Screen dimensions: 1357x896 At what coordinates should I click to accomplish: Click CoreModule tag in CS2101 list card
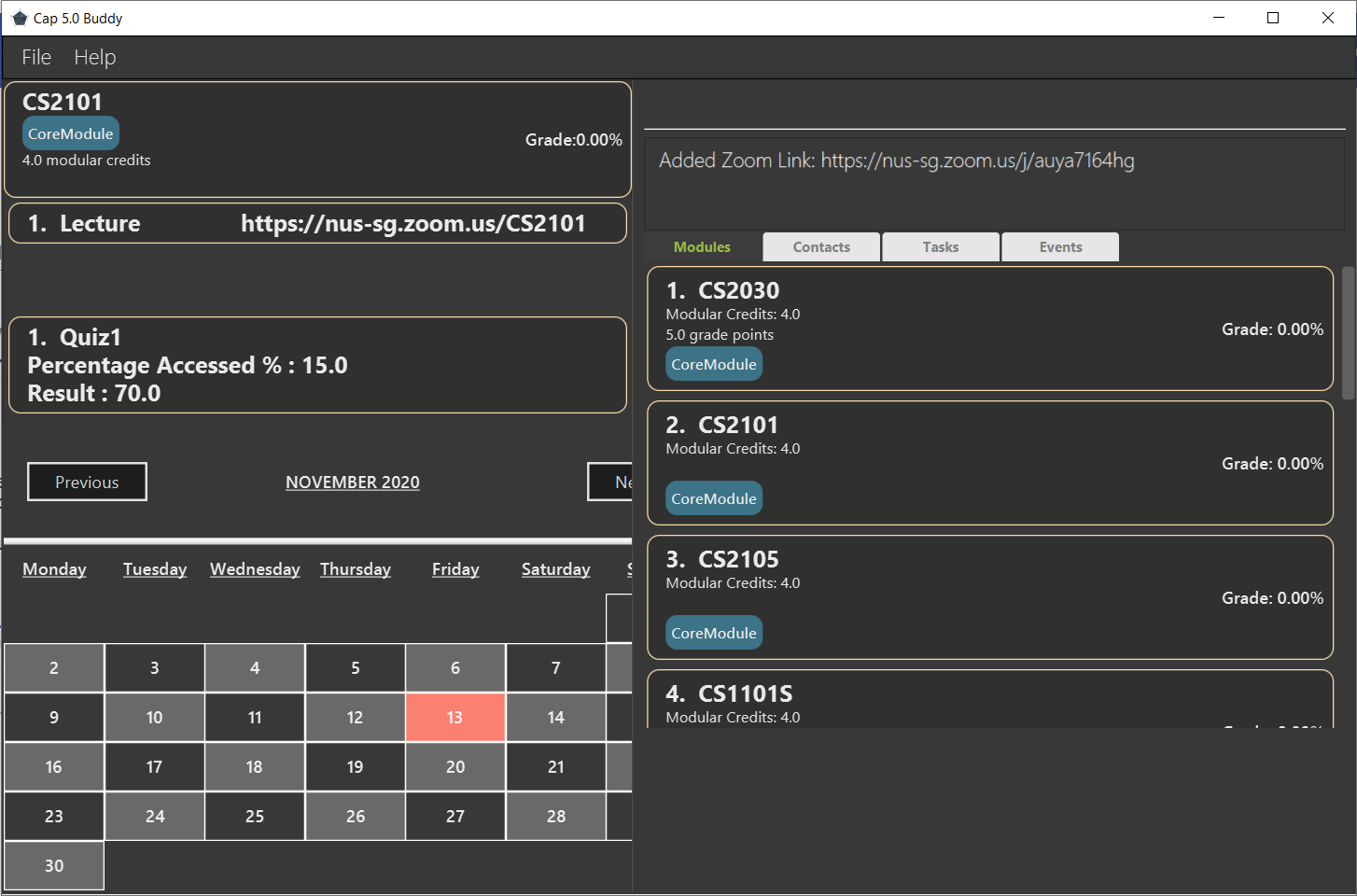(714, 498)
